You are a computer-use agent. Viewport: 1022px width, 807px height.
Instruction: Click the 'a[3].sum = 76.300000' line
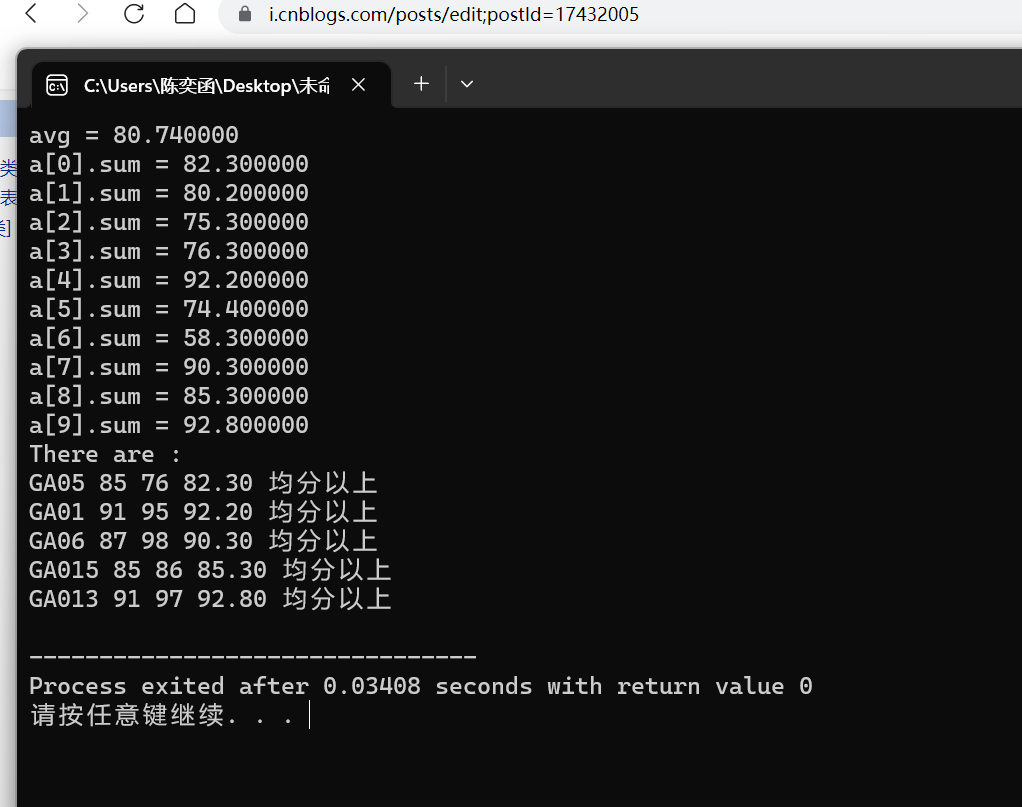coord(169,251)
